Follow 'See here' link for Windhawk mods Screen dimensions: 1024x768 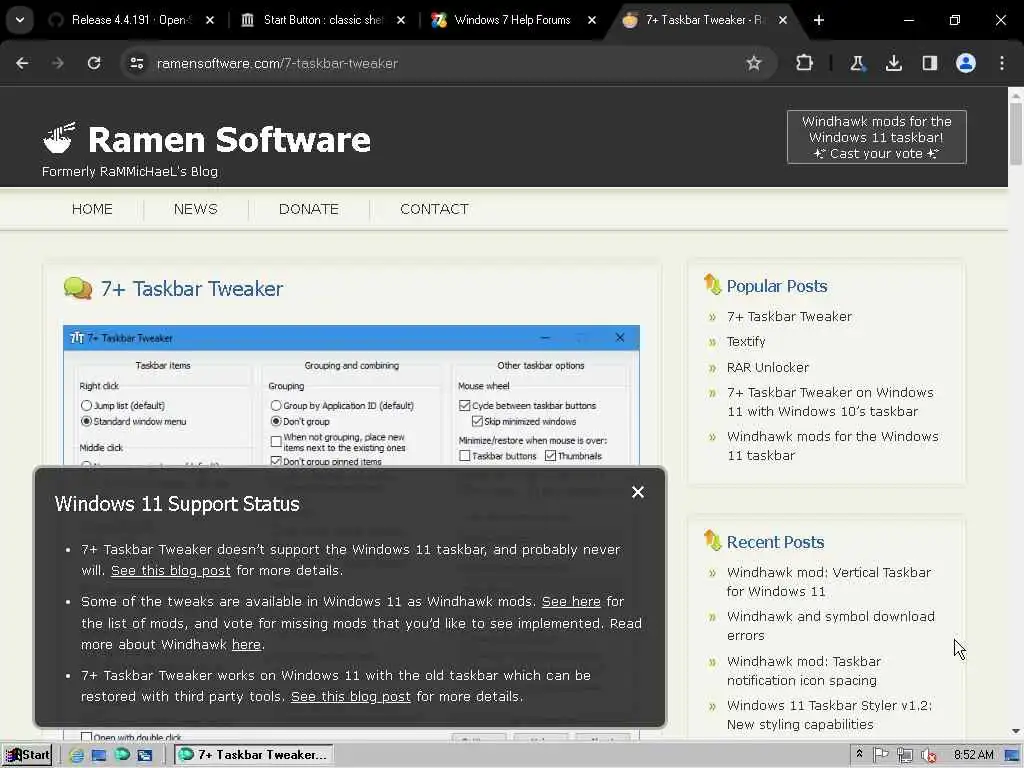click(571, 601)
